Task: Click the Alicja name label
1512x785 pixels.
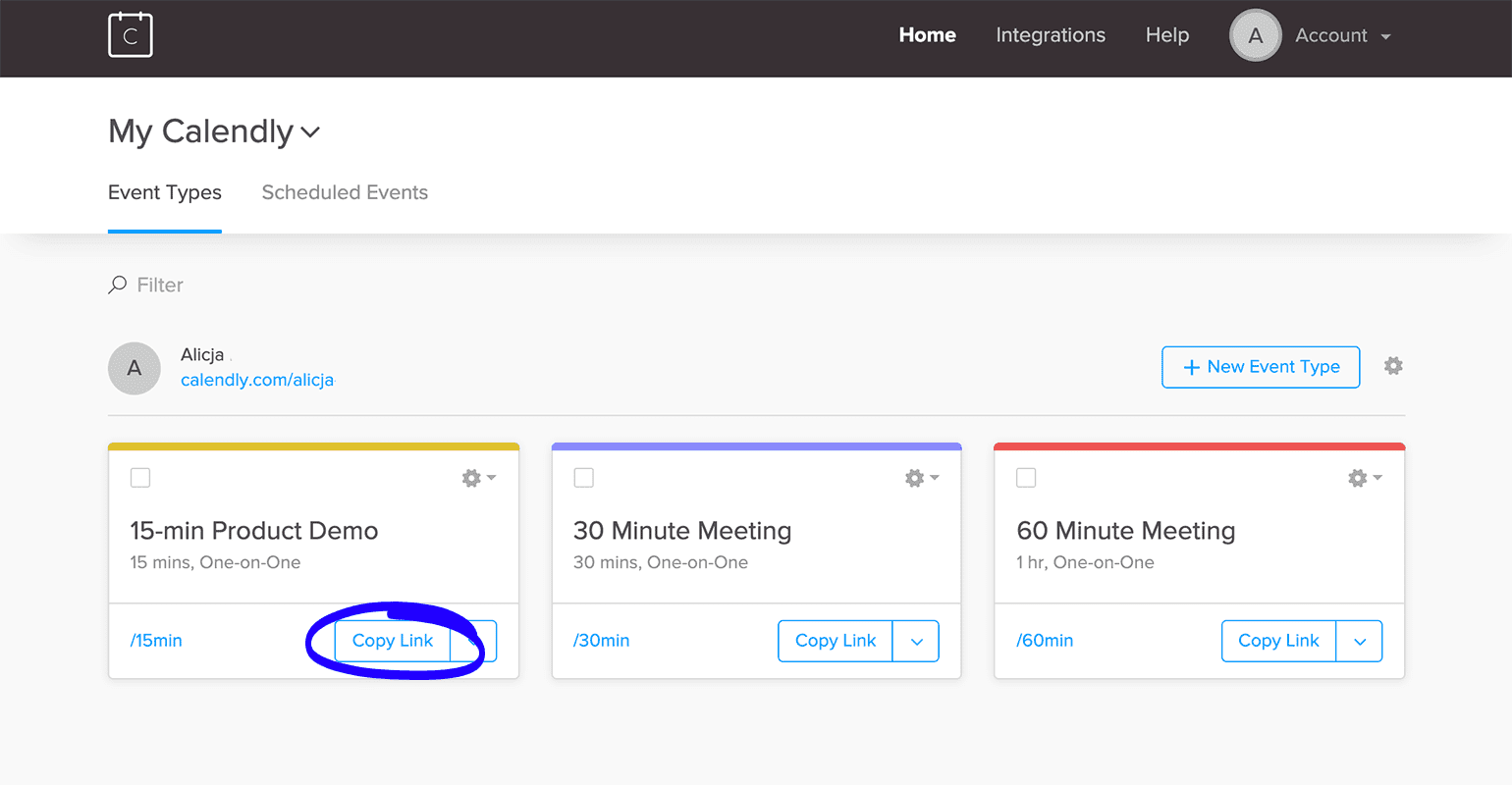Action: pos(202,354)
